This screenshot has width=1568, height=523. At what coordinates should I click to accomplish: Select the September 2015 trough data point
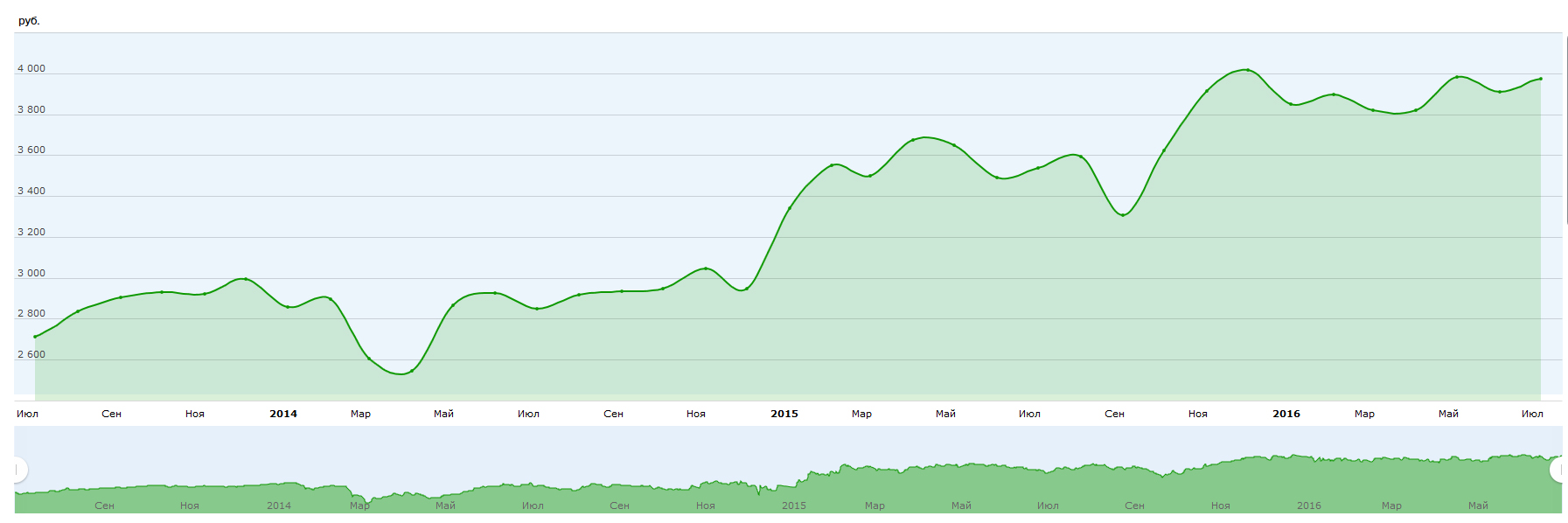click(1123, 215)
